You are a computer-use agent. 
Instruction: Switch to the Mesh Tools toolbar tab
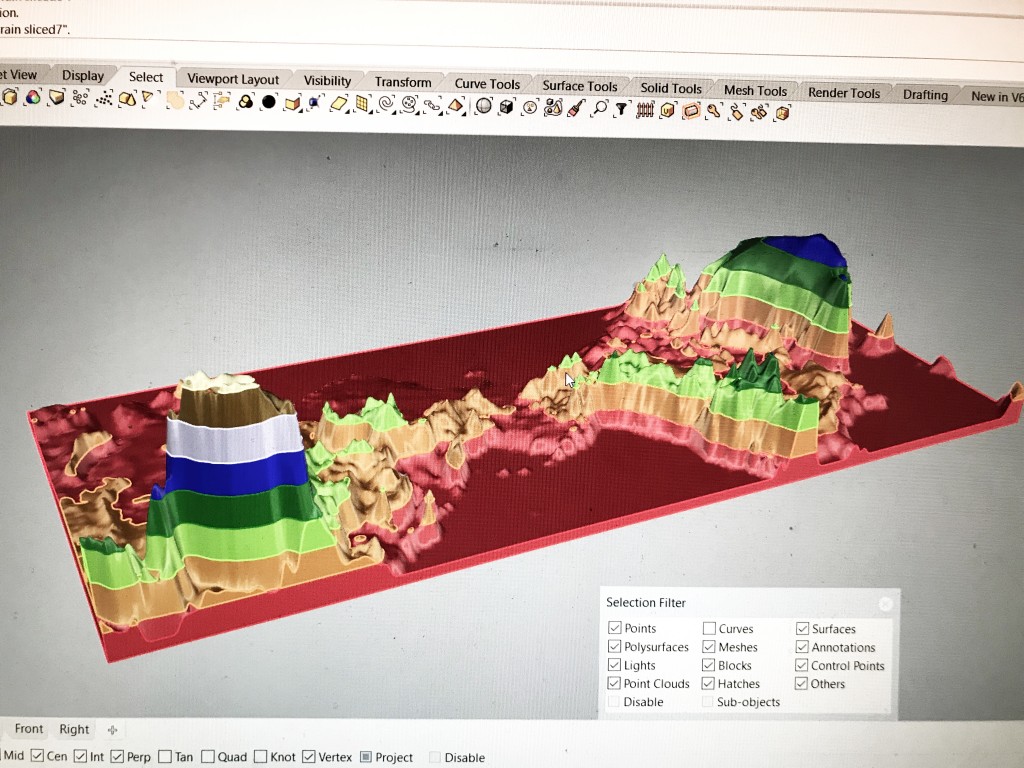[755, 90]
